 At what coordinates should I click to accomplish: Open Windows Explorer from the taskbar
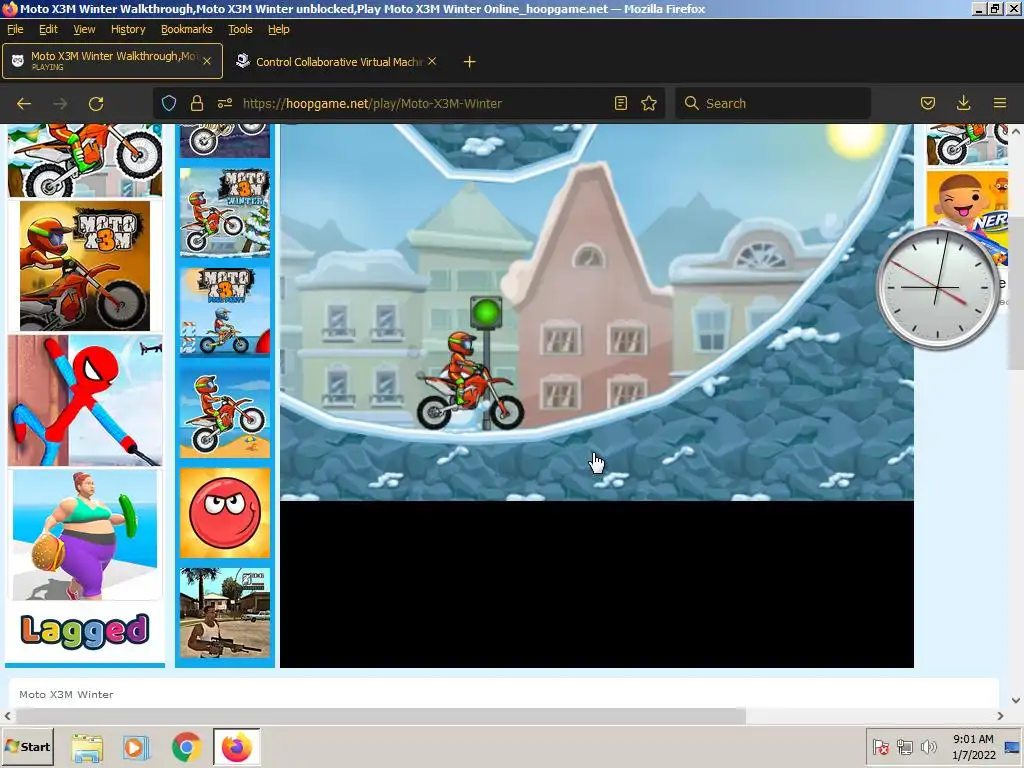87,747
